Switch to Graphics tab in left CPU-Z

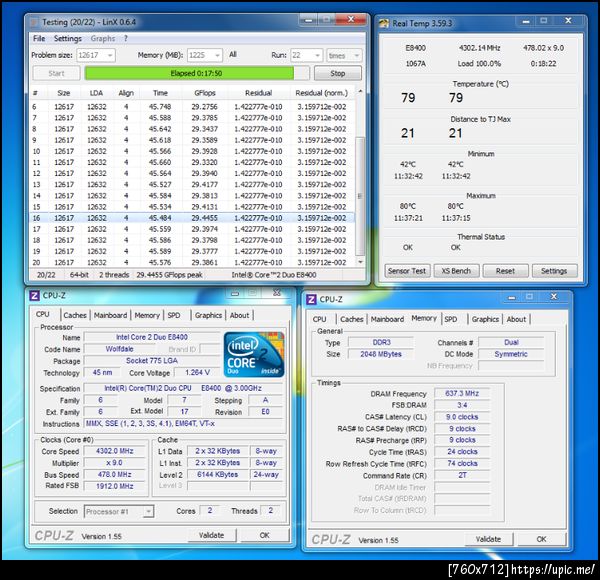click(x=209, y=315)
